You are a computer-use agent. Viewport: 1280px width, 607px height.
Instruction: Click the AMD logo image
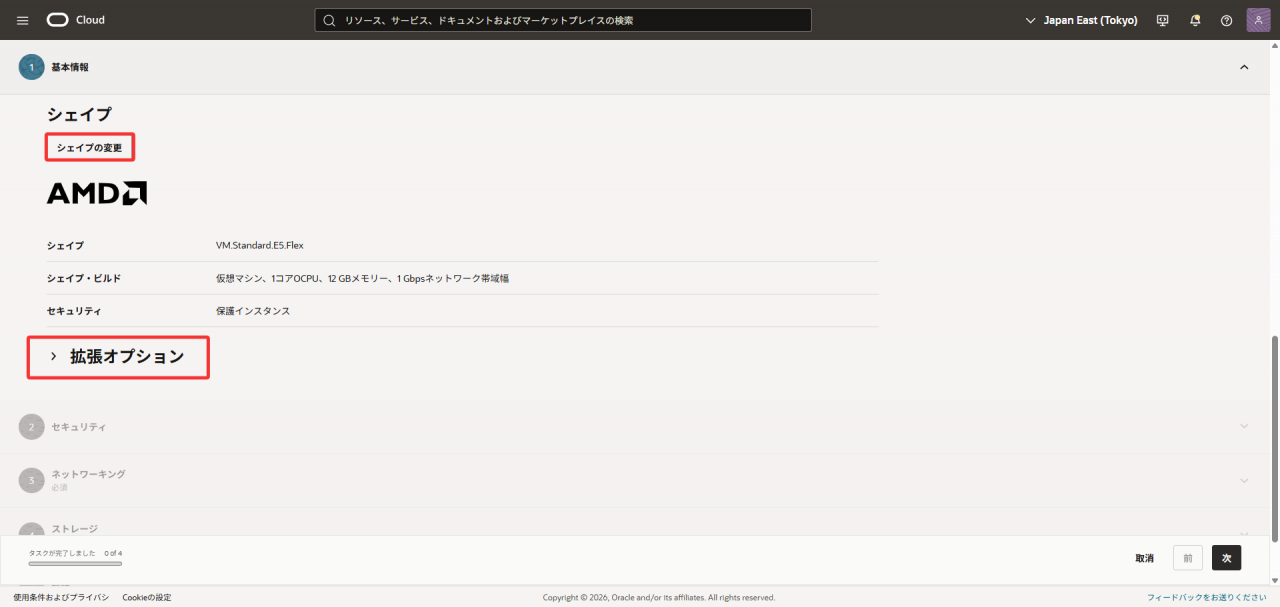coord(97,193)
